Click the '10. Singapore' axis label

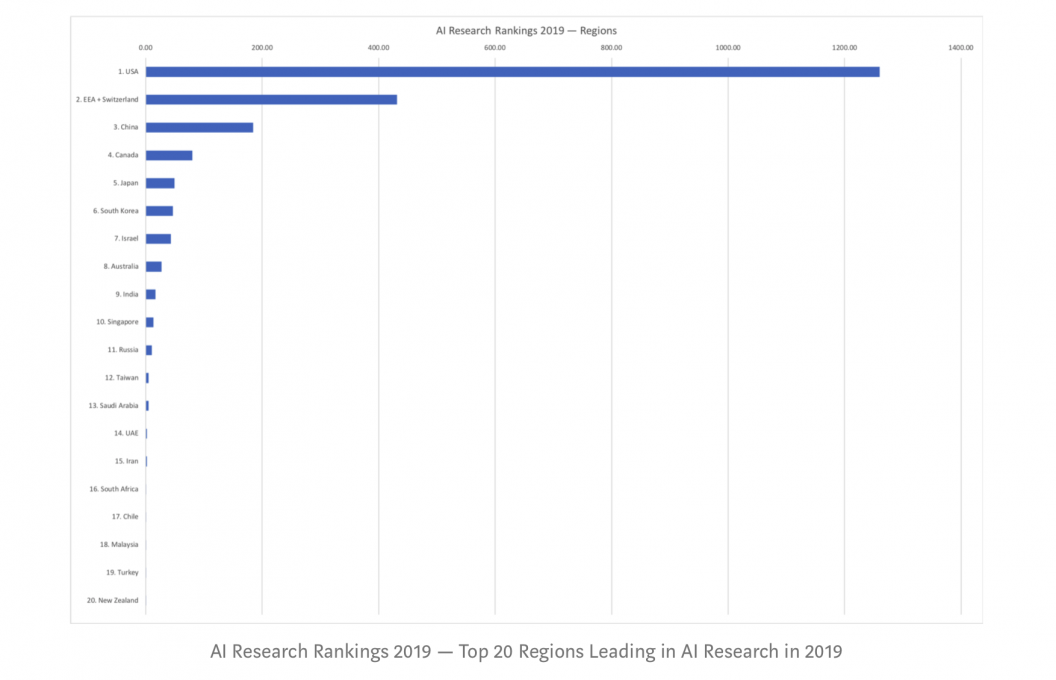pyautogui.click(x=117, y=322)
